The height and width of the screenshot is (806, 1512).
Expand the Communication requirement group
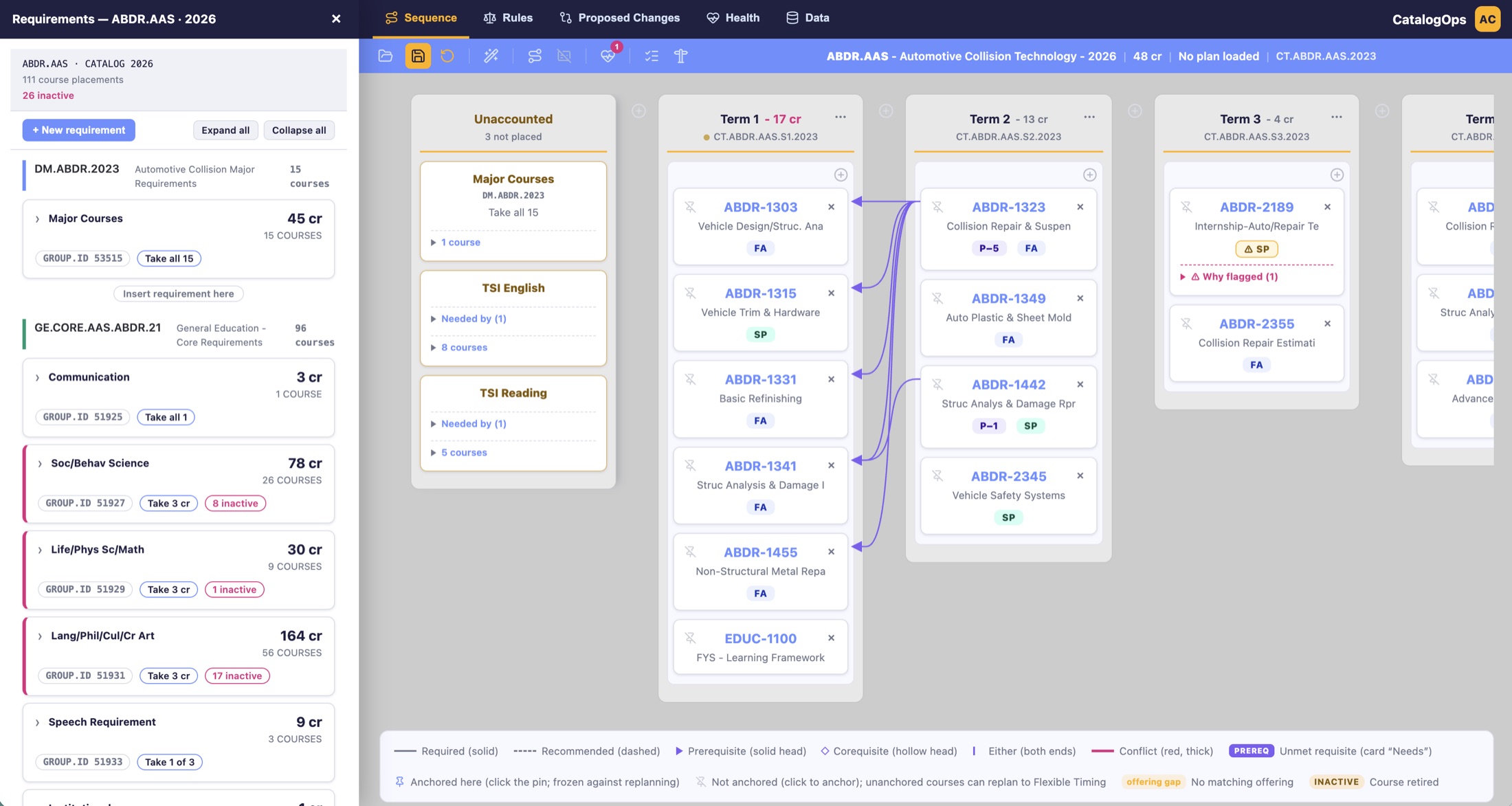(37, 377)
